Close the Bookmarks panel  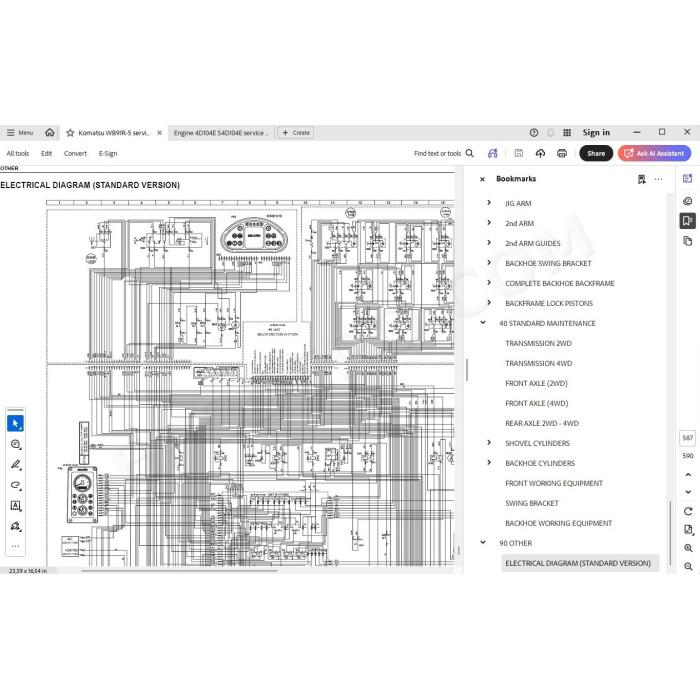point(482,179)
